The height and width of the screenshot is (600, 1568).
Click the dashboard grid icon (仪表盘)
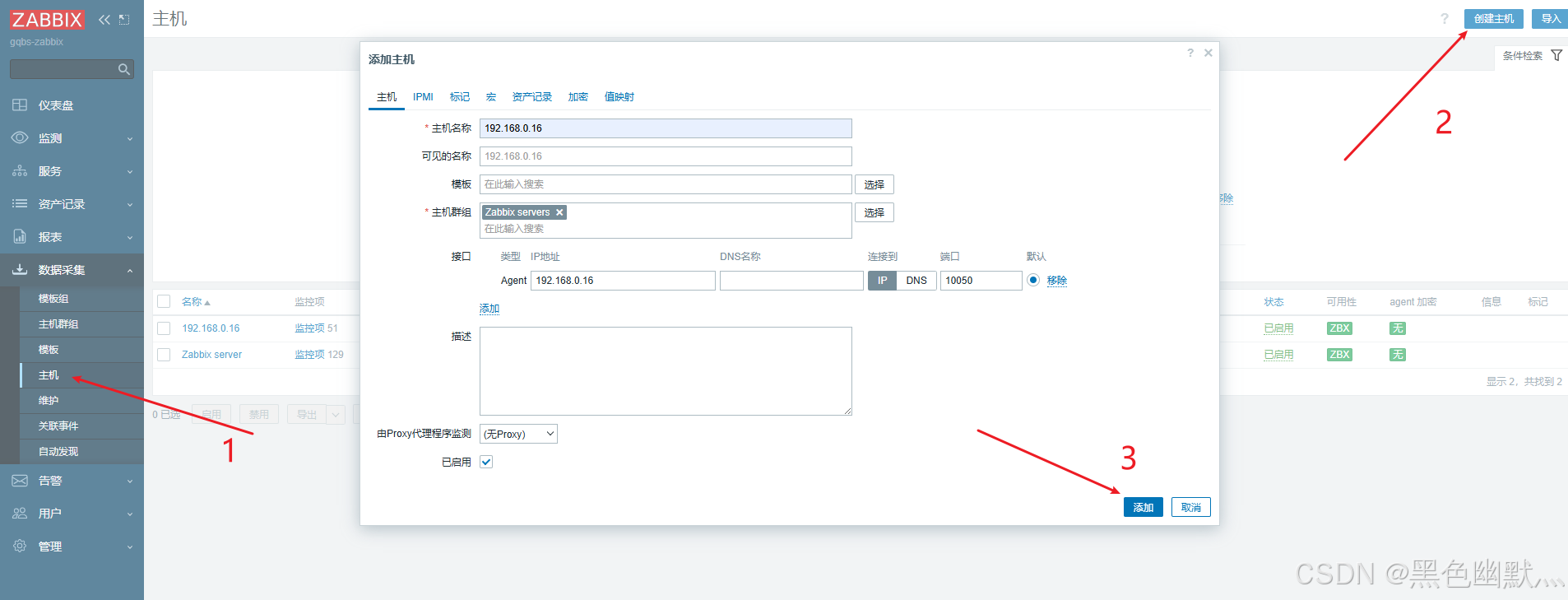(20, 105)
